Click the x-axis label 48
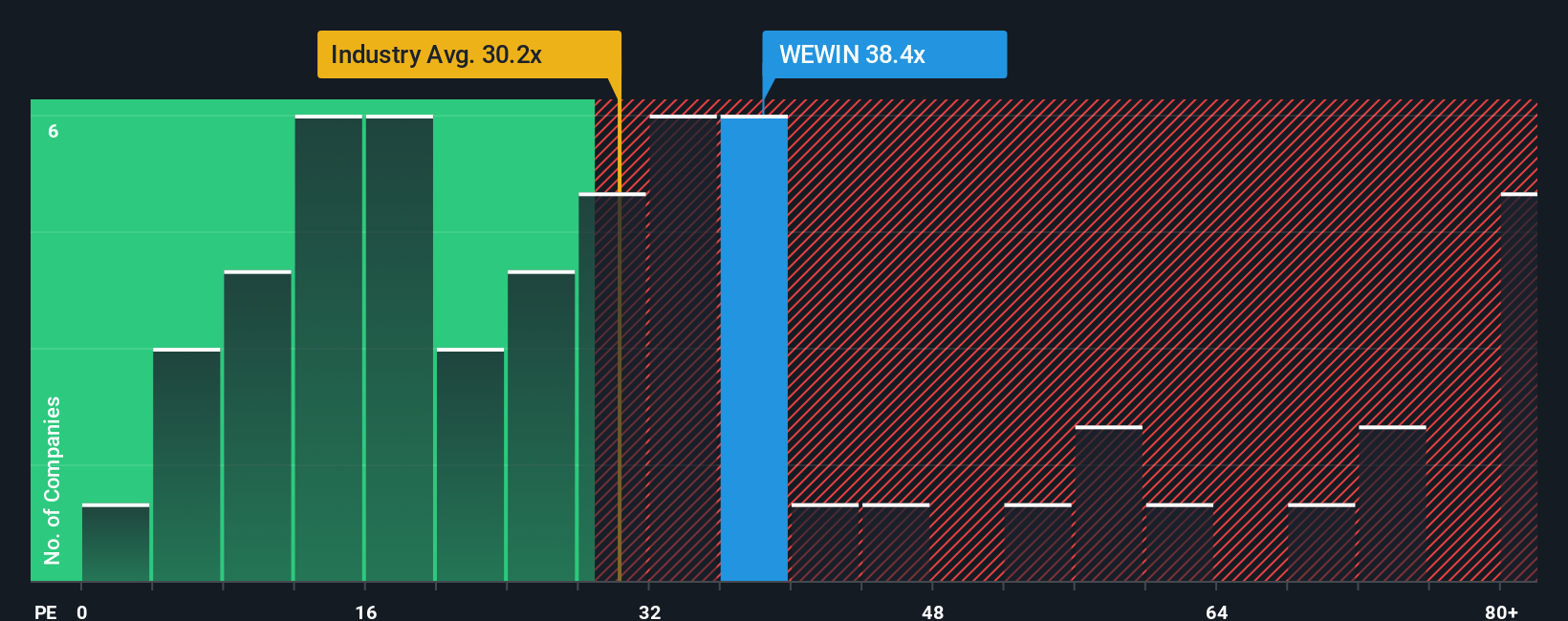Viewport: 1568px width, 621px height. tap(933, 611)
